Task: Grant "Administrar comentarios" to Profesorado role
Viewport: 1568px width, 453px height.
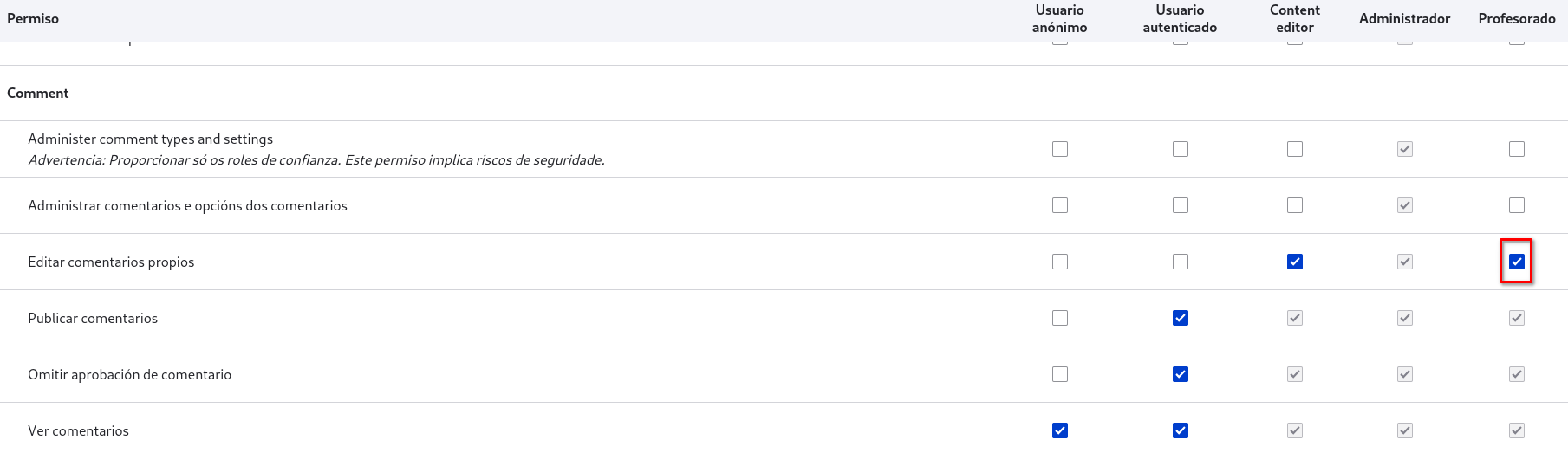Action: coord(1516,205)
